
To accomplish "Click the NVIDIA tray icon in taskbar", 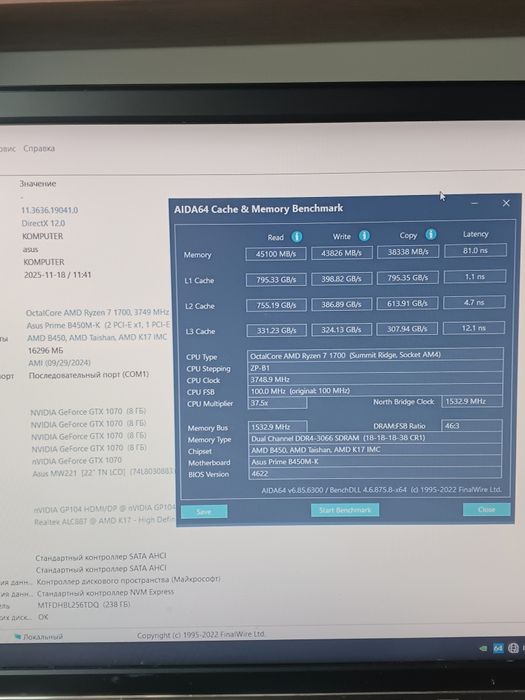I will pyautogui.click(x=483, y=649).
